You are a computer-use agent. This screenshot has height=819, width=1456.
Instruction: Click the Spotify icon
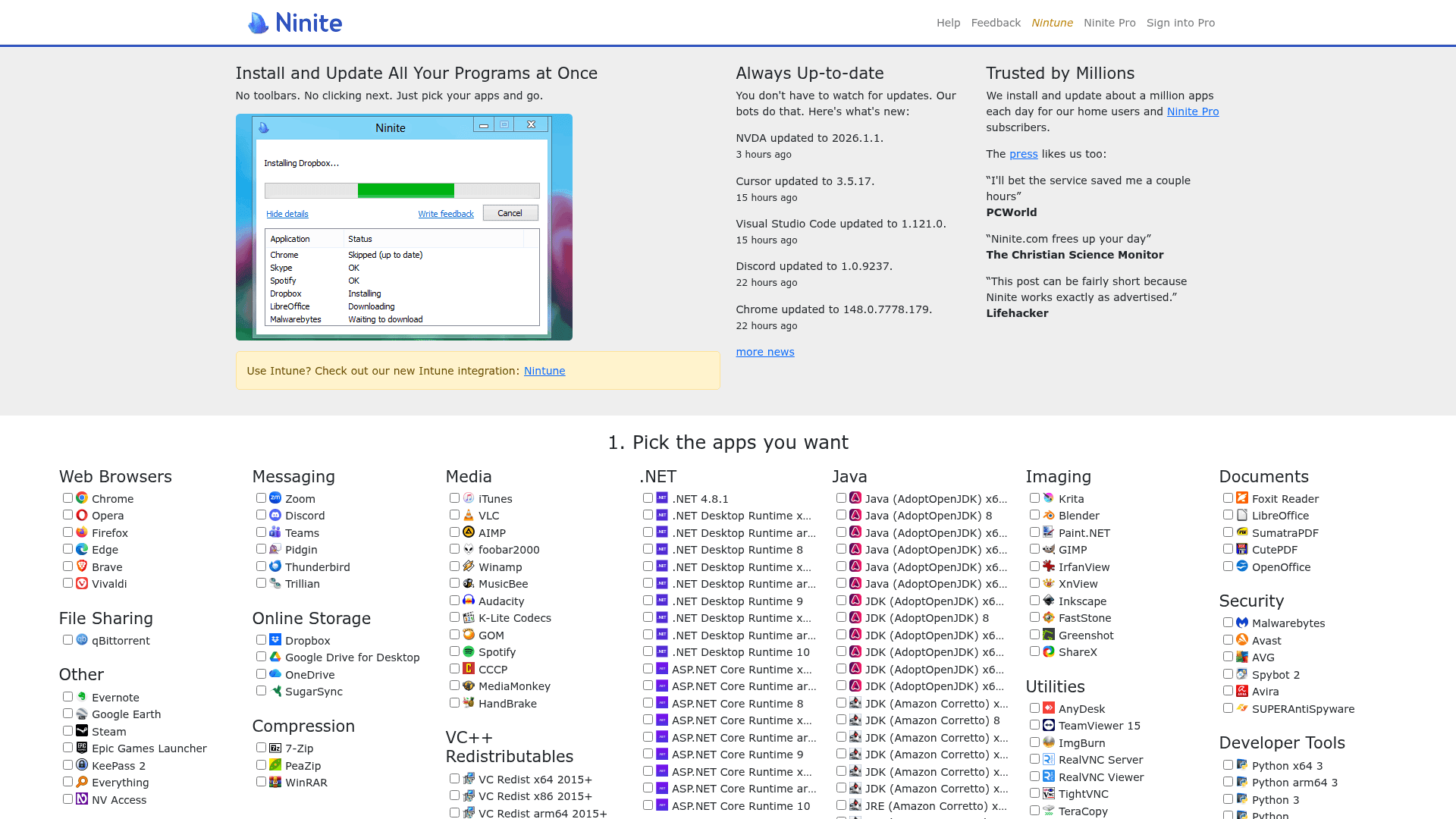469,651
